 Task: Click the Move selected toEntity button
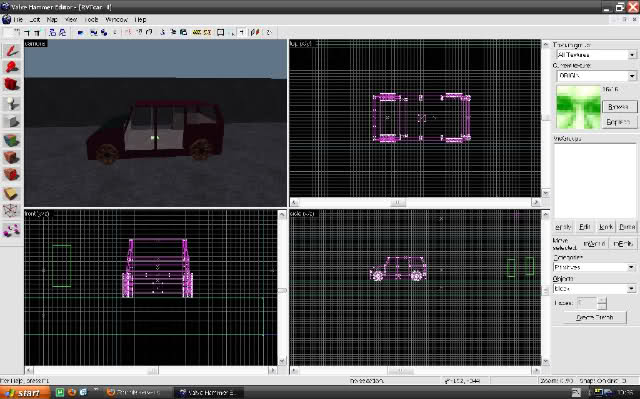(623, 244)
